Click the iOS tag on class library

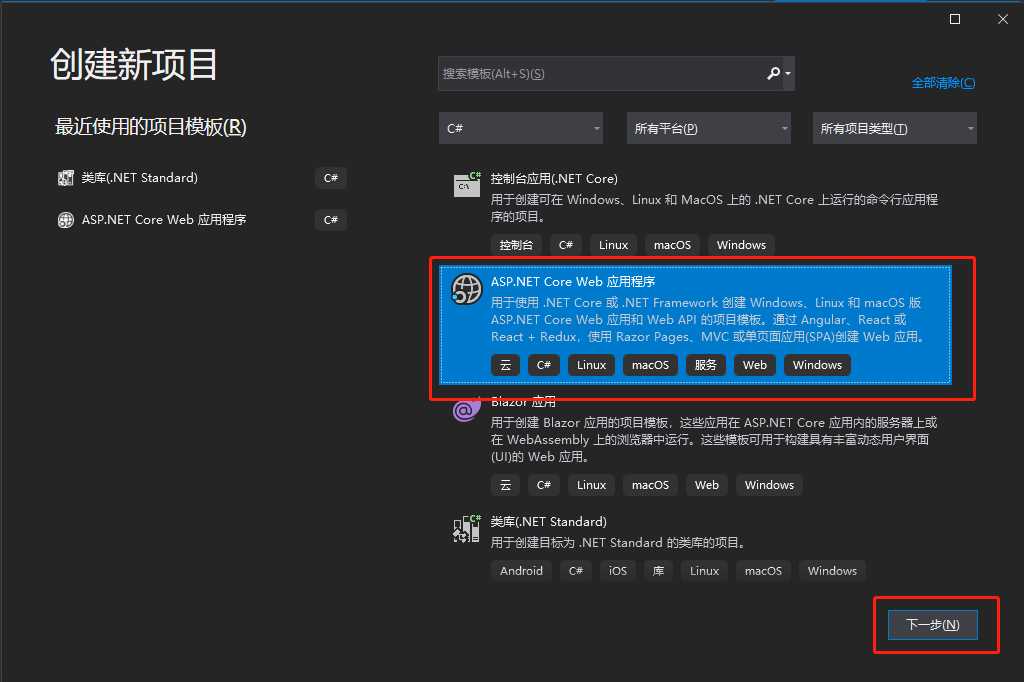click(618, 571)
